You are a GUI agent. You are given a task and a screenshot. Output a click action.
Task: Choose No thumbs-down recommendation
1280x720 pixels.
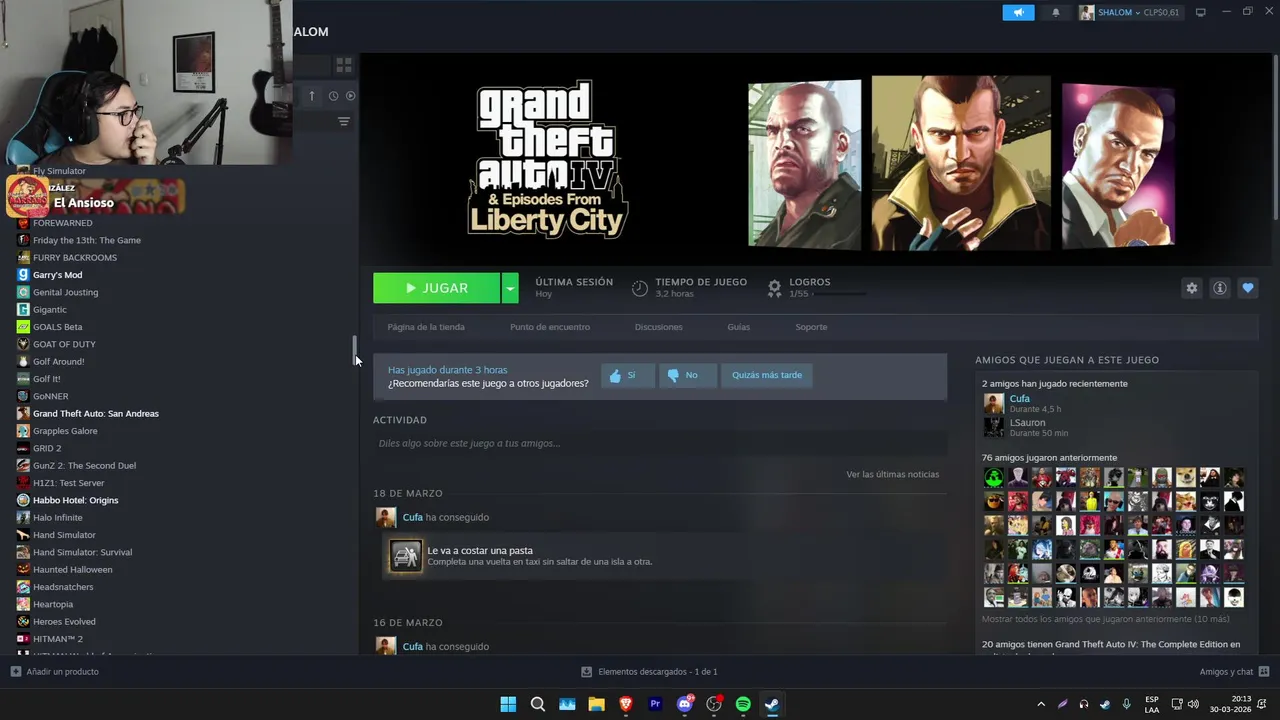(687, 375)
